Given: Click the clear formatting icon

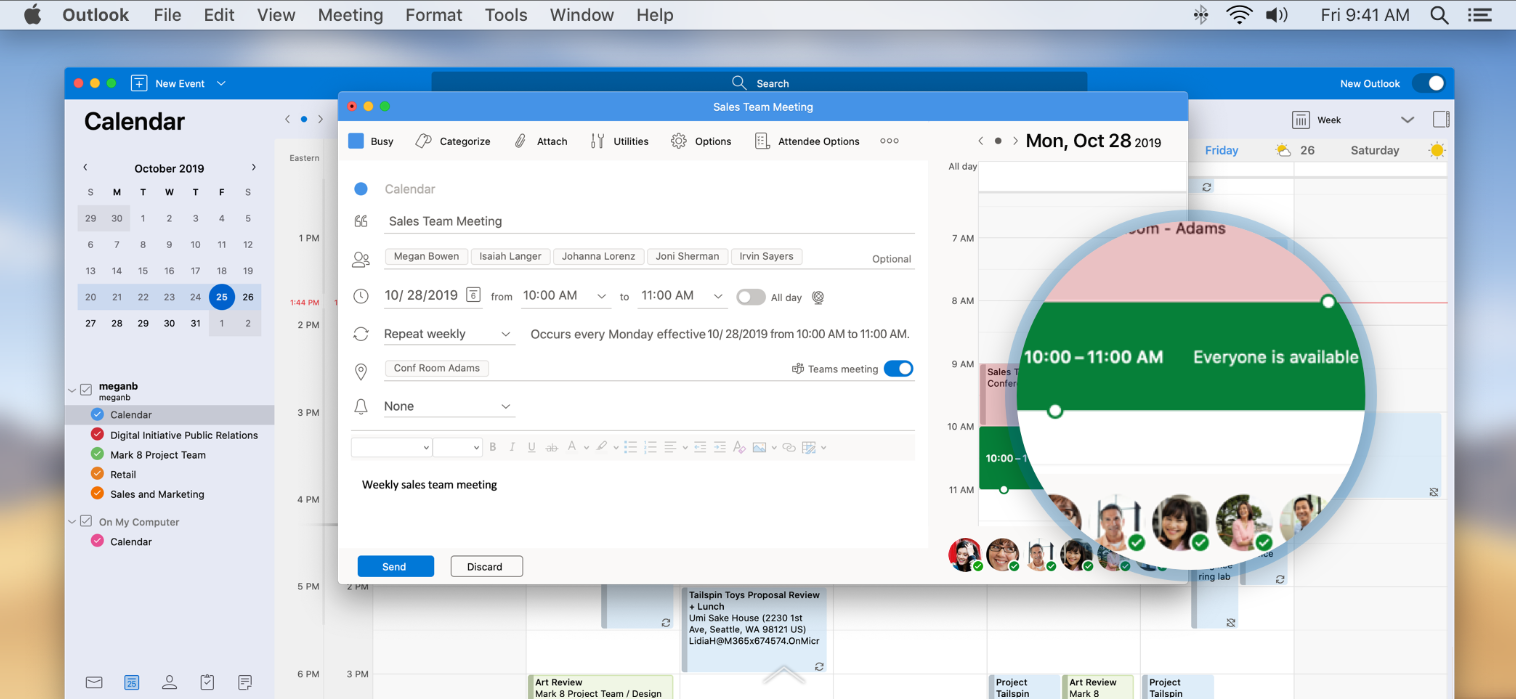Looking at the screenshot, I should pos(739,447).
